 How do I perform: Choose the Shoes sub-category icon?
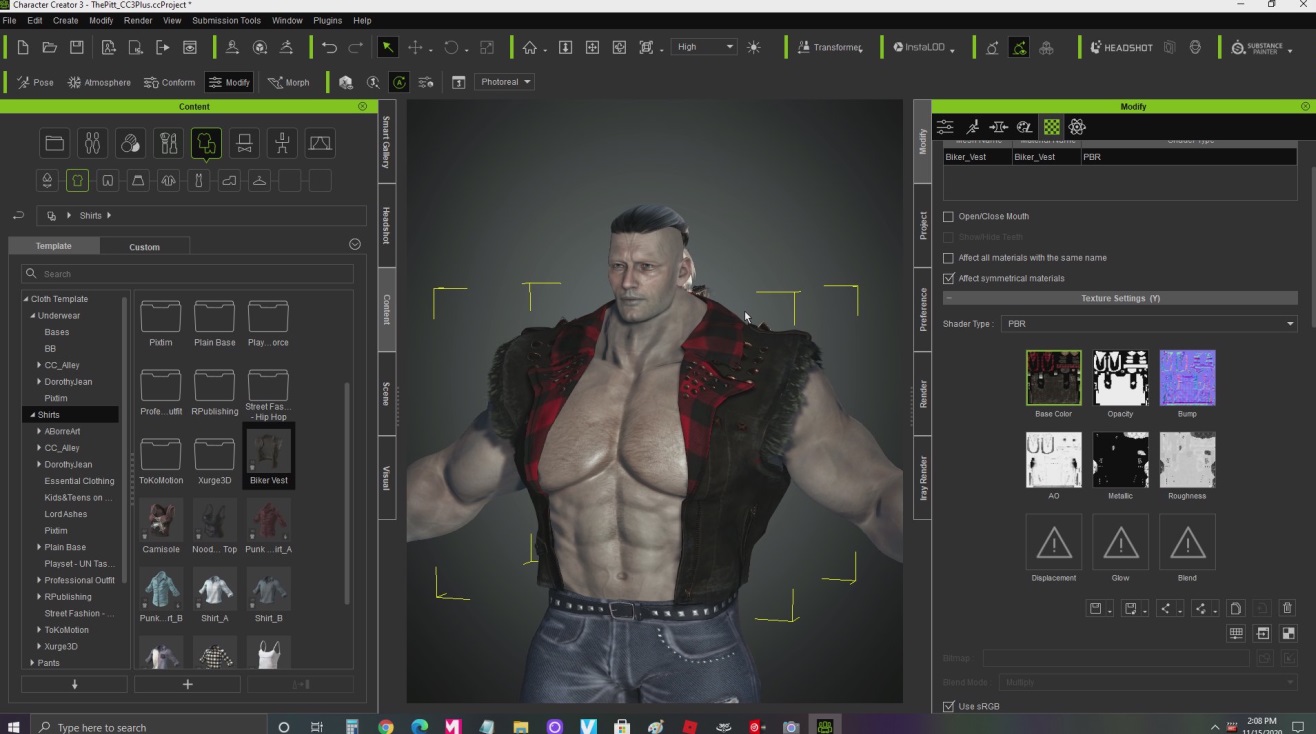(229, 180)
